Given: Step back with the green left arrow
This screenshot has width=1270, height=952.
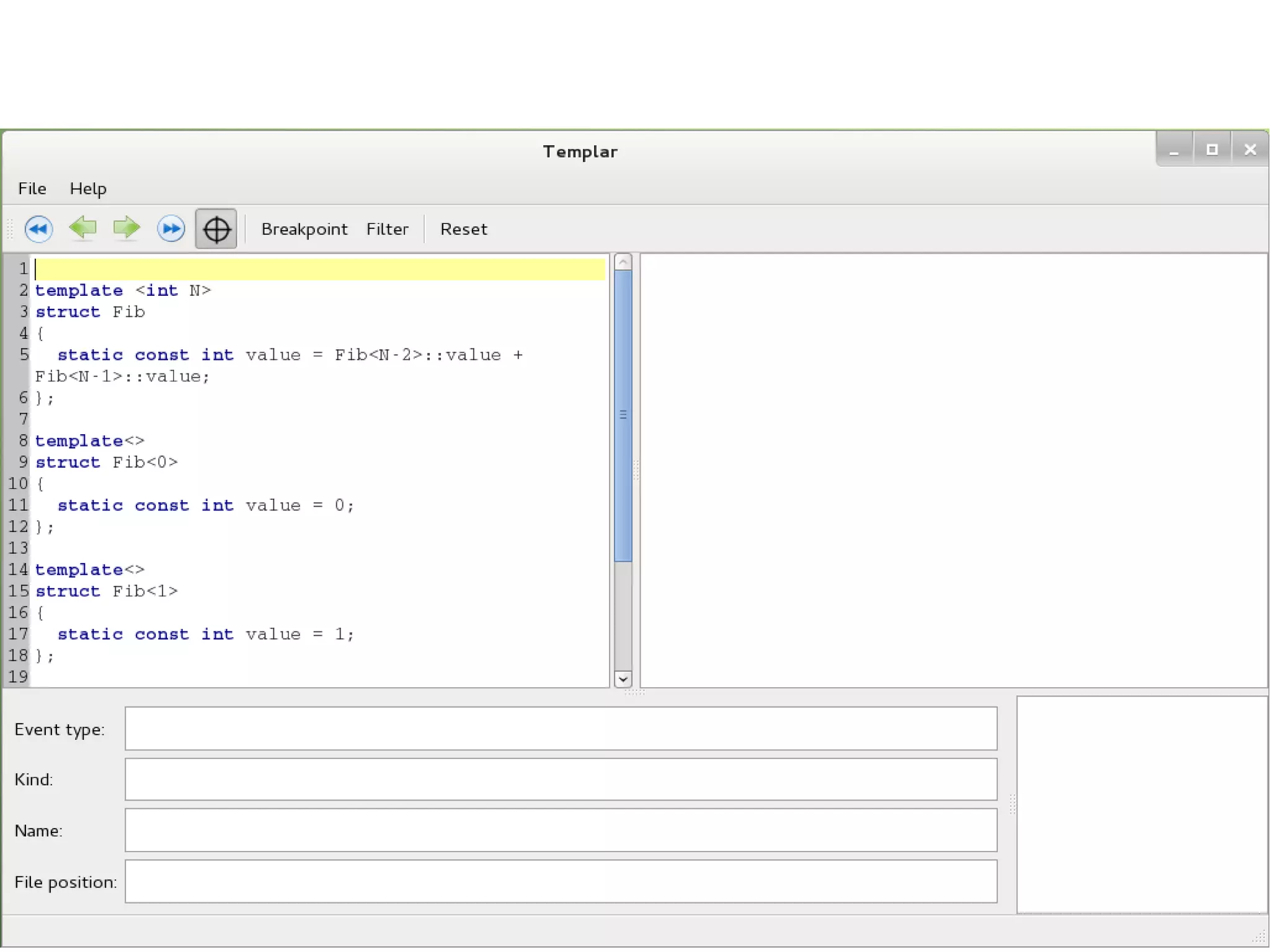Looking at the screenshot, I should pyautogui.click(x=82, y=228).
